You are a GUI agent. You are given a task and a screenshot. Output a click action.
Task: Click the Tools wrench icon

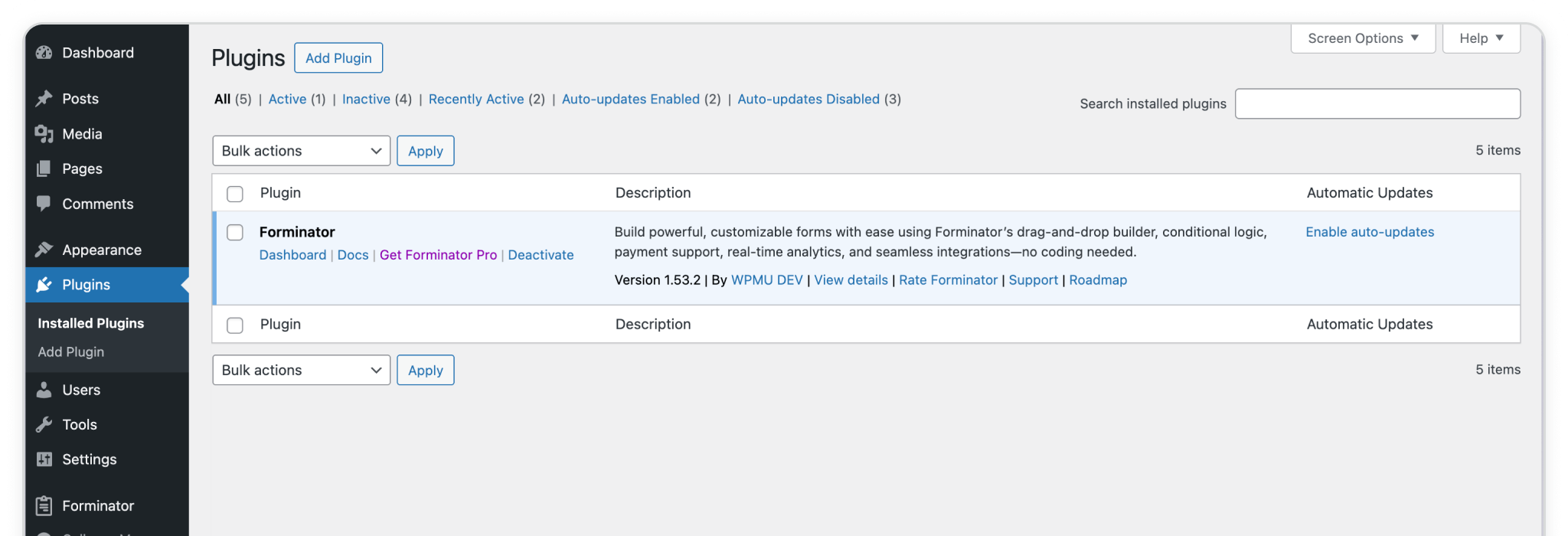pos(44,424)
